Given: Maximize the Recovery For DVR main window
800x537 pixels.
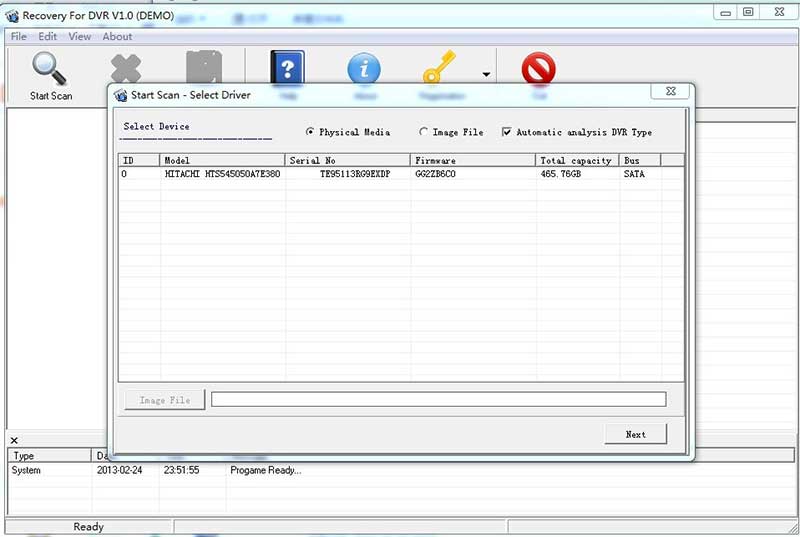Looking at the screenshot, I should pos(748,12).
